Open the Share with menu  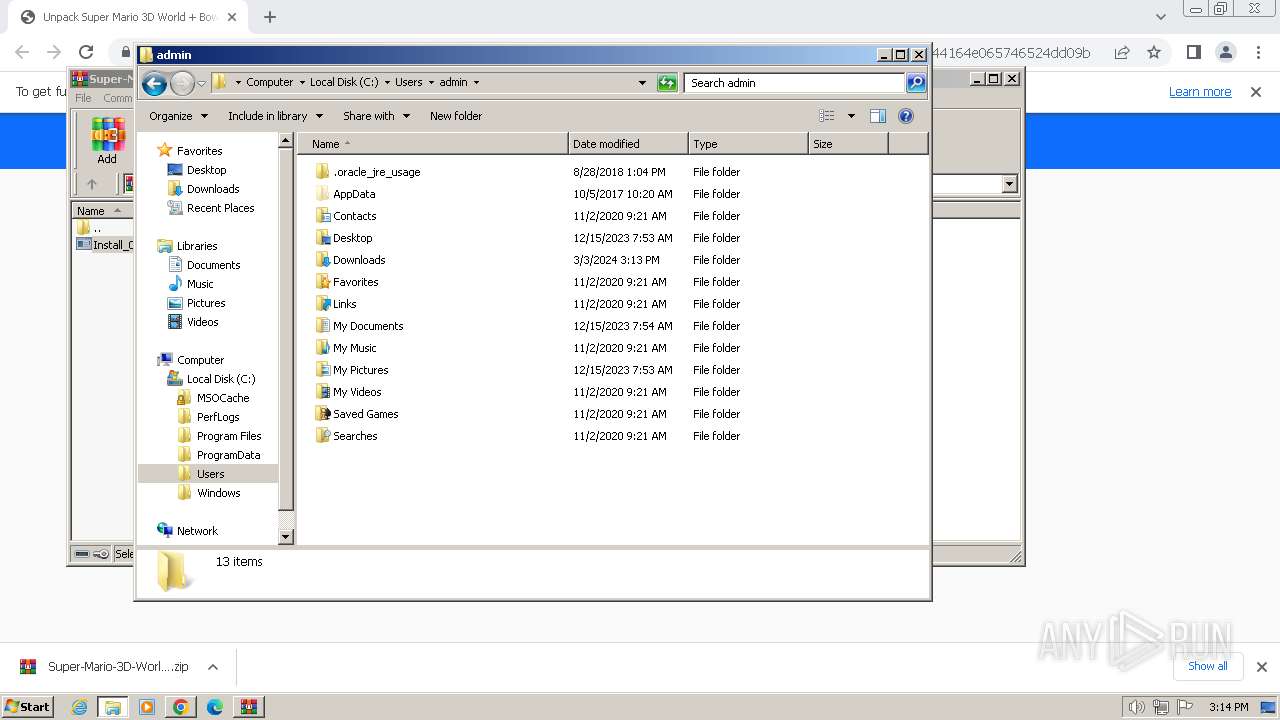point(376,116)
